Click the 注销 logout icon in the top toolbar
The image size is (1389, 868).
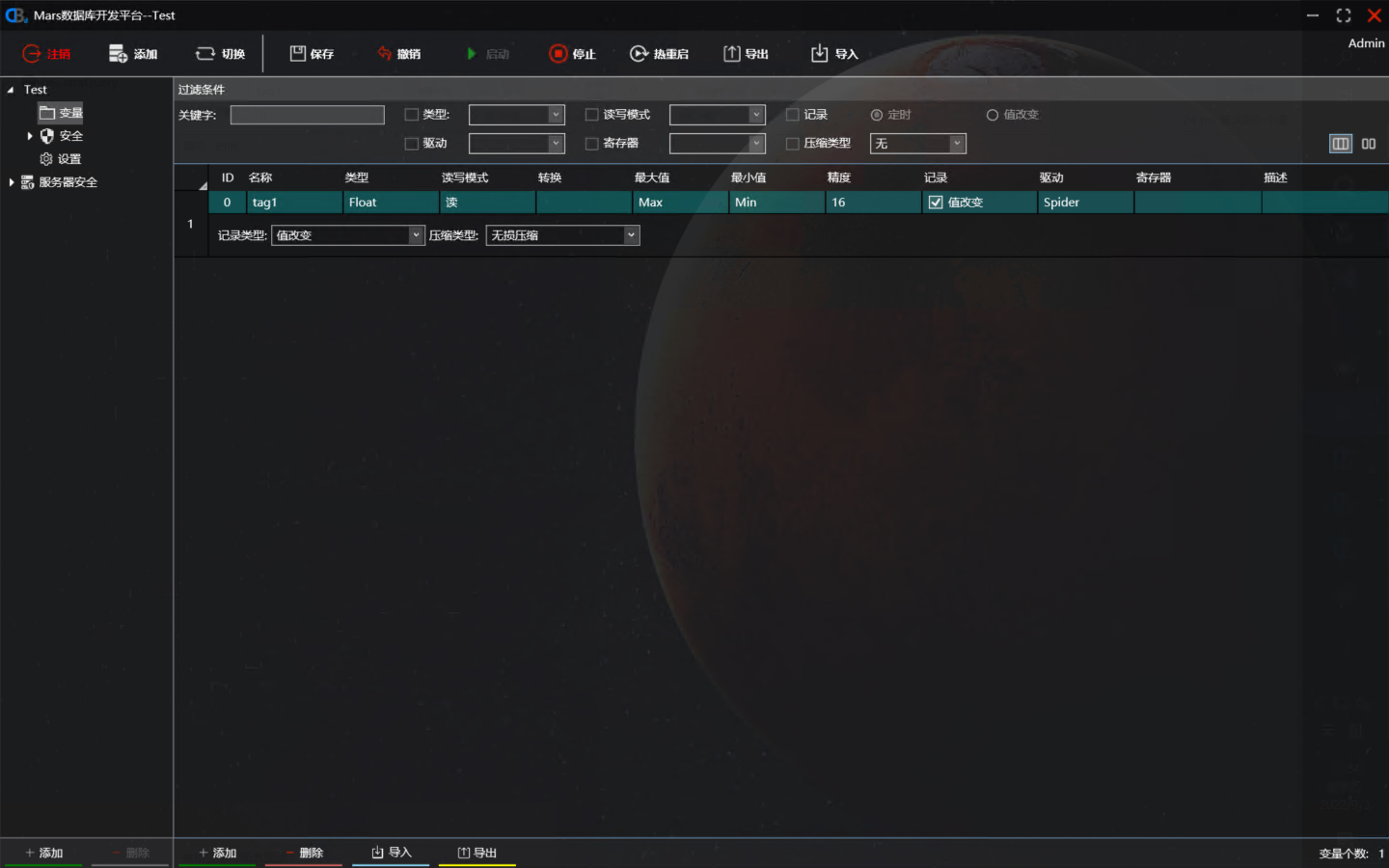coord(32,54)
